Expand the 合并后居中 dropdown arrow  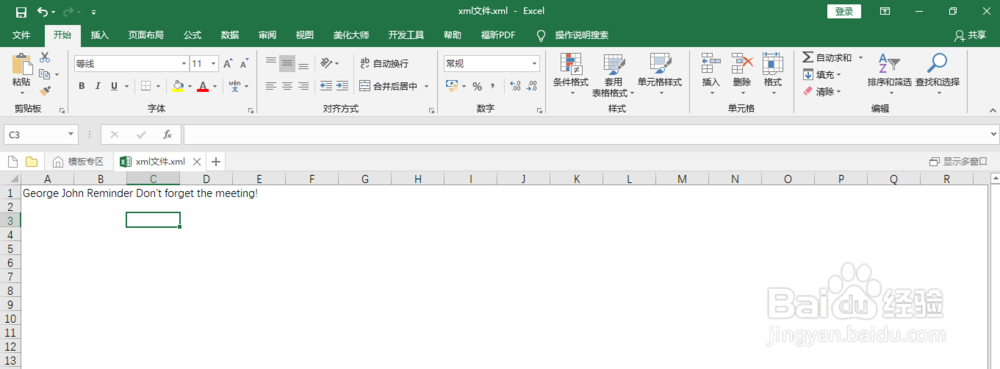pyautogui.click(x=427, y=85)
